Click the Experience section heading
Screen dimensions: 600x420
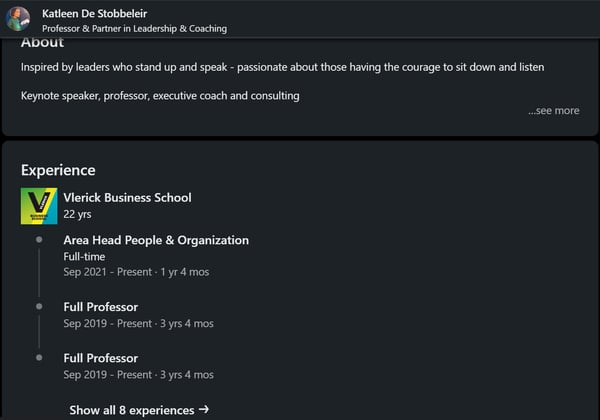point(58,171)
